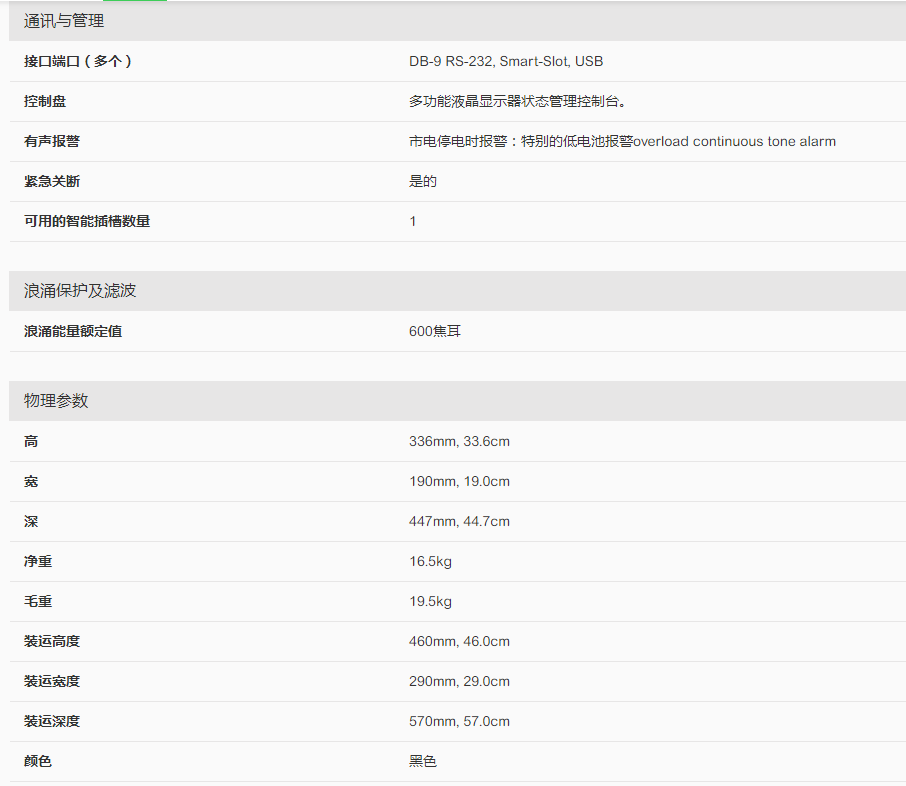906x786 pixels.
Task: Select the 447mm, 44.7cm depth value
Action: 459,521
